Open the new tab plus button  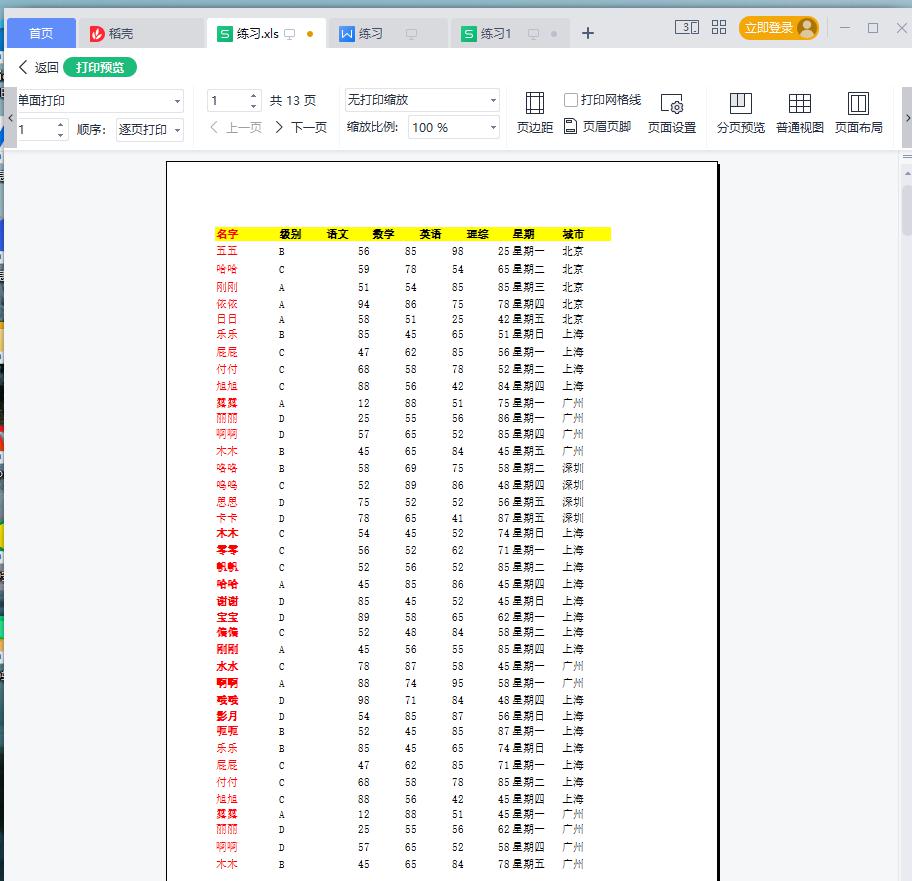(x=587, y=33)
